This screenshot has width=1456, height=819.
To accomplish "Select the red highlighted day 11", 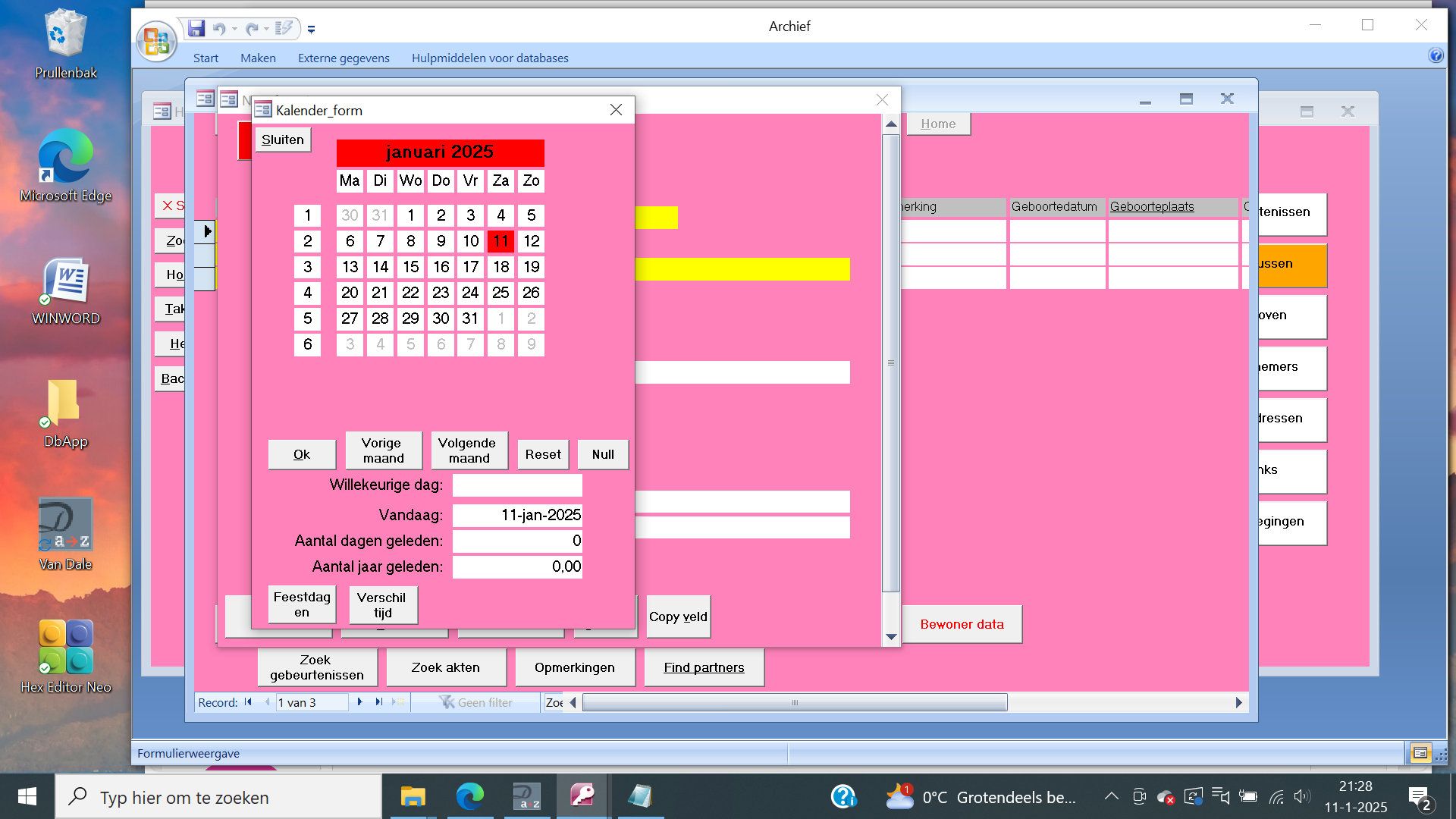I will (x=500, y=241).
